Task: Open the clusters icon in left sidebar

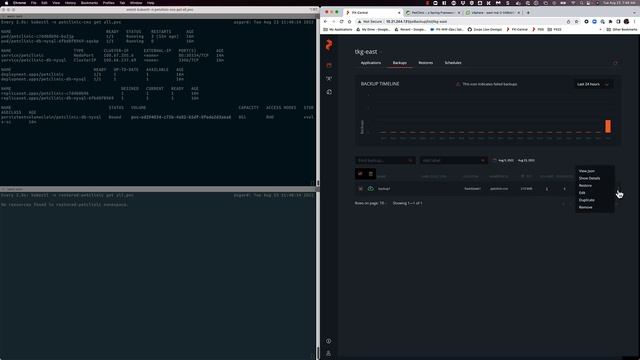Action: tap(329, 78)
